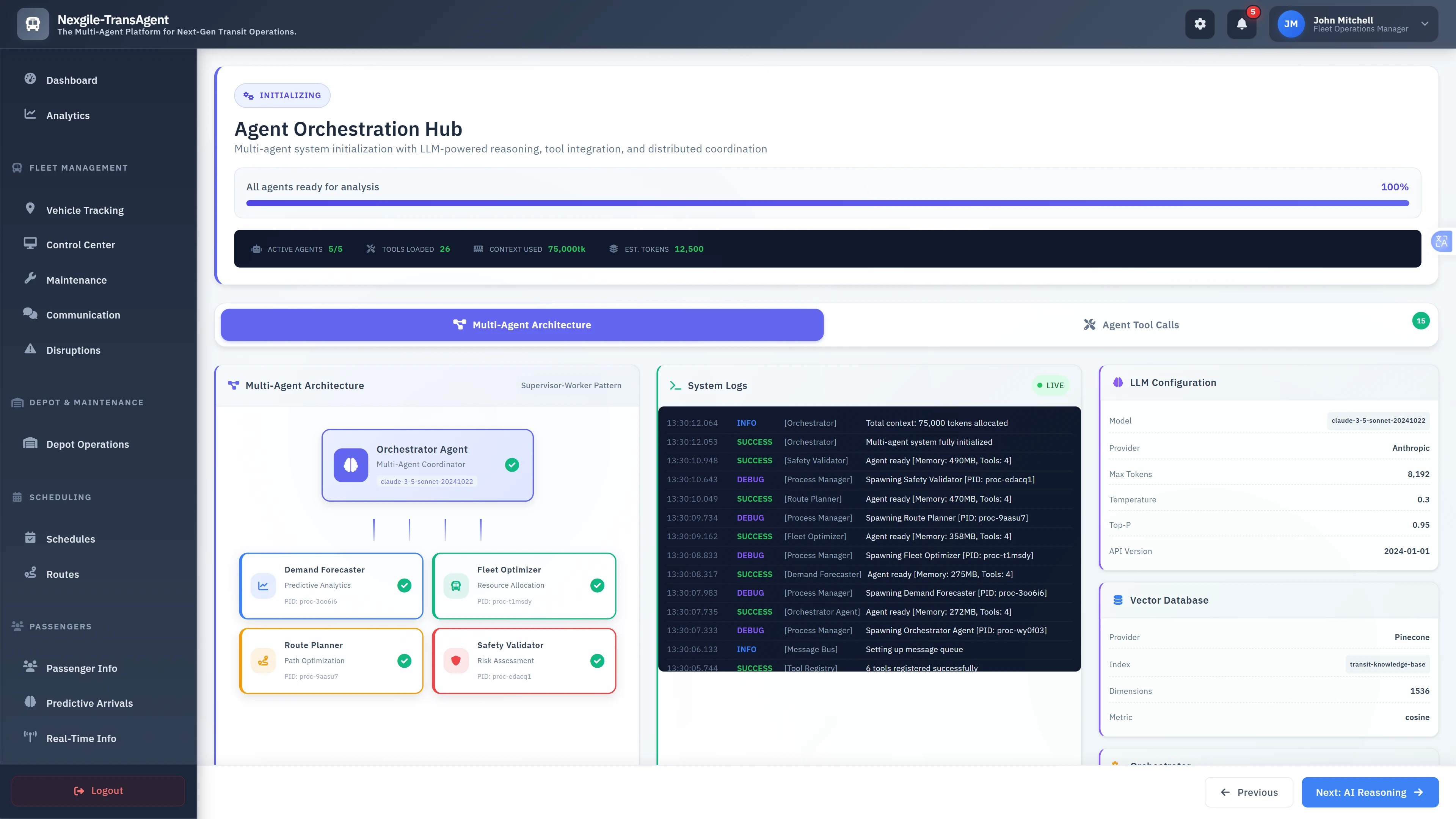Open notifications bell showing 5 alerts
This screenshot has height=819, width=1456.
click(x=1242, y=24)
